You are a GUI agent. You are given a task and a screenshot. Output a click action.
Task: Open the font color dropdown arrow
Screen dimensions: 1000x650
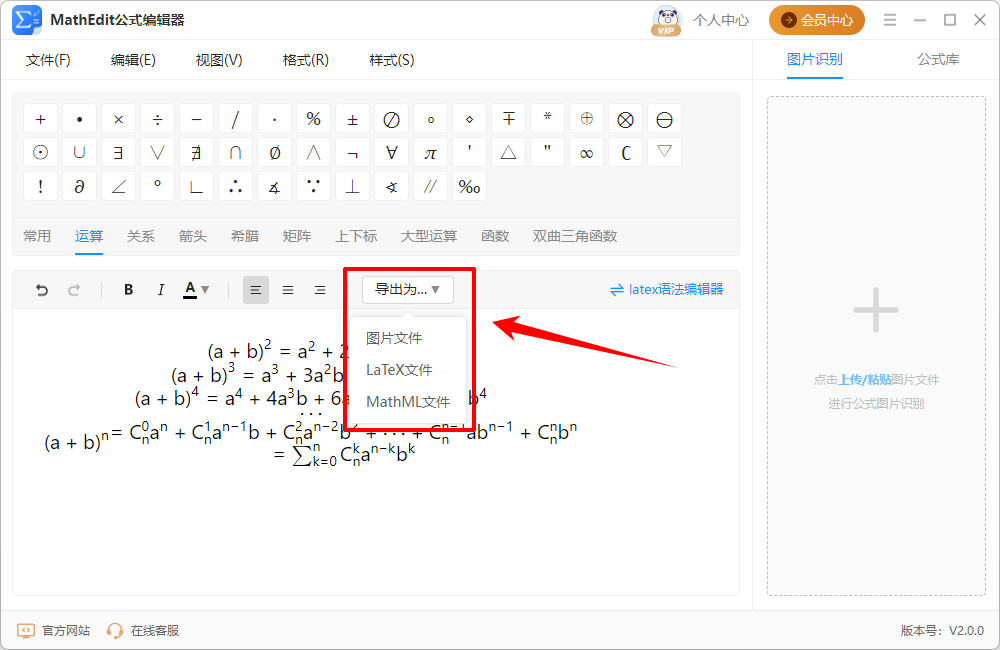point(205,290)
